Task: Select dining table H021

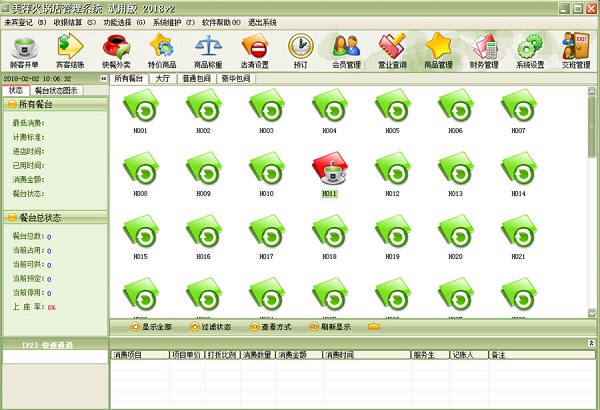Action: click(518, 237)
